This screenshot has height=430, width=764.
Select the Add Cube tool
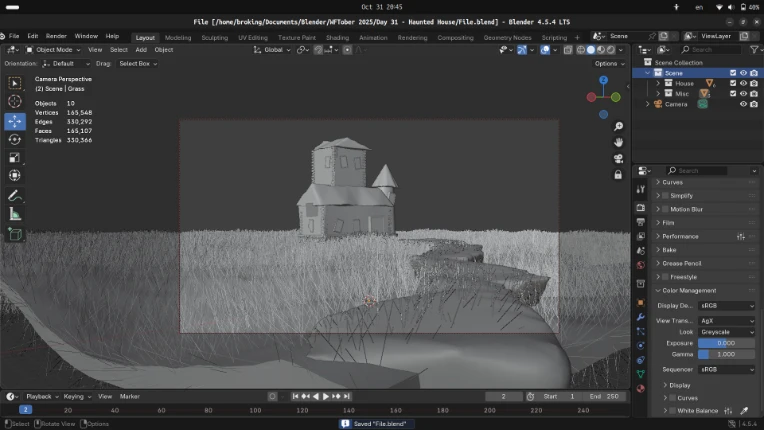click(x=15, y=234)
